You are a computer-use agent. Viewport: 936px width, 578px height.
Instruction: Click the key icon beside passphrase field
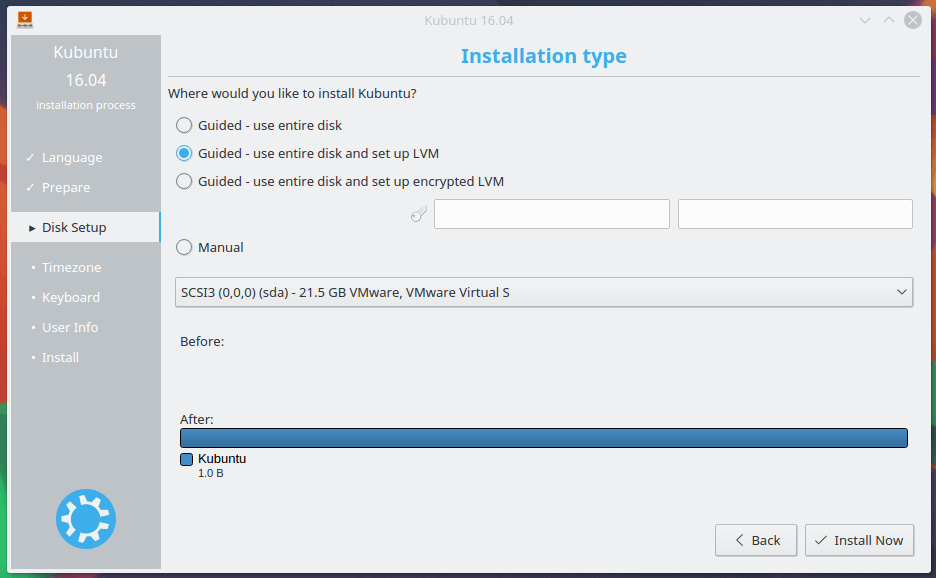(x=419, y=214)
